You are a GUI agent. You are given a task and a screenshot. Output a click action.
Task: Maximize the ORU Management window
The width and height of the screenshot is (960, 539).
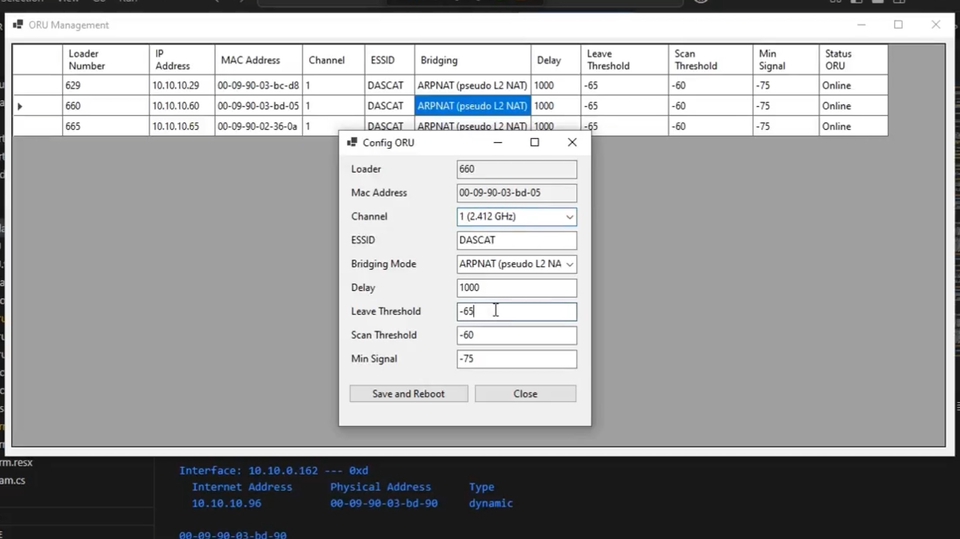point(898,24)
